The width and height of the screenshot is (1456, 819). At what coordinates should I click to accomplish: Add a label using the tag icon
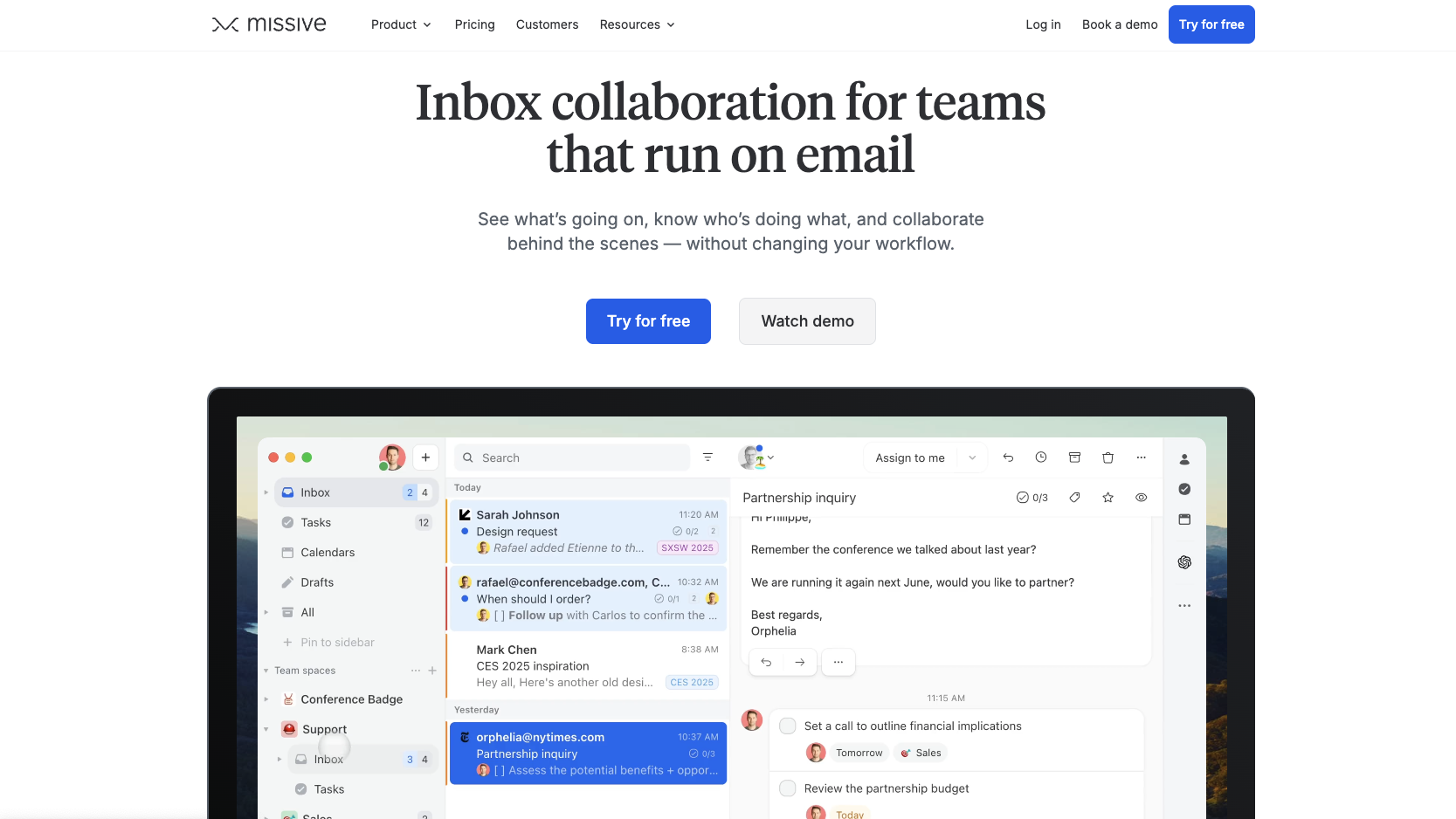click(1074, 497)
